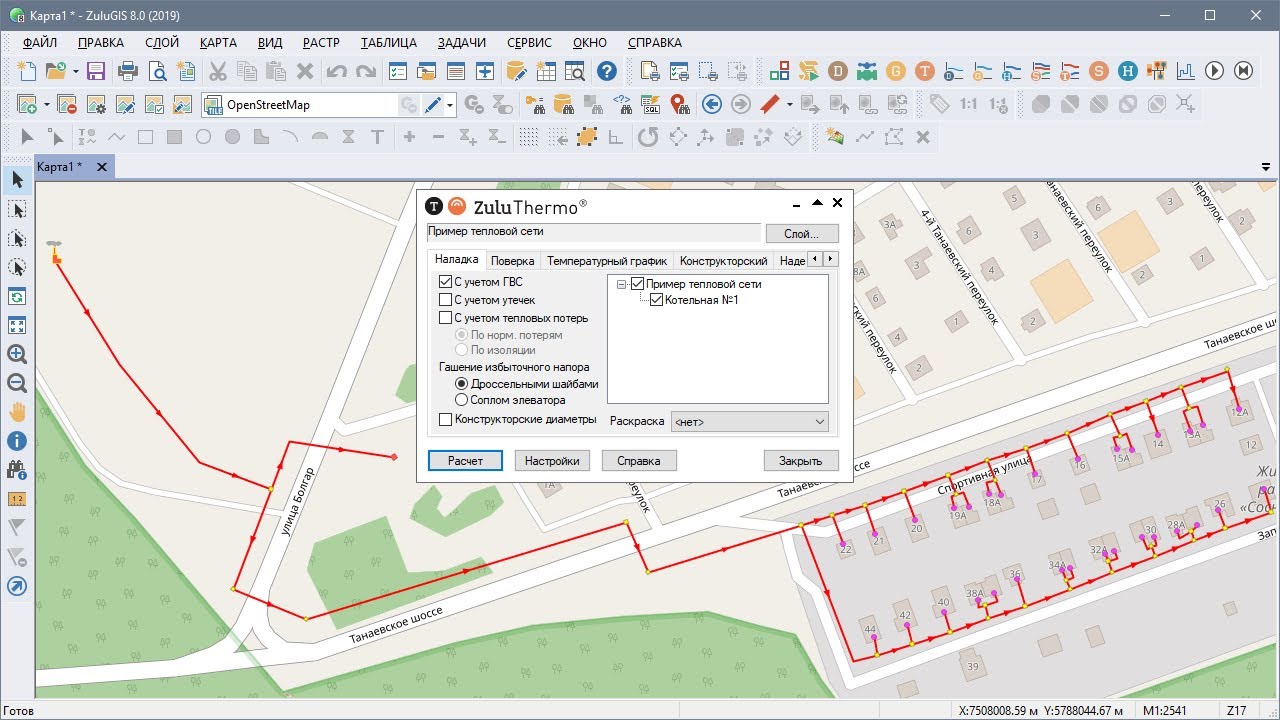
Task: Select the 'Дроссельными шайбами' radio button
Action: tap(462, 384)
